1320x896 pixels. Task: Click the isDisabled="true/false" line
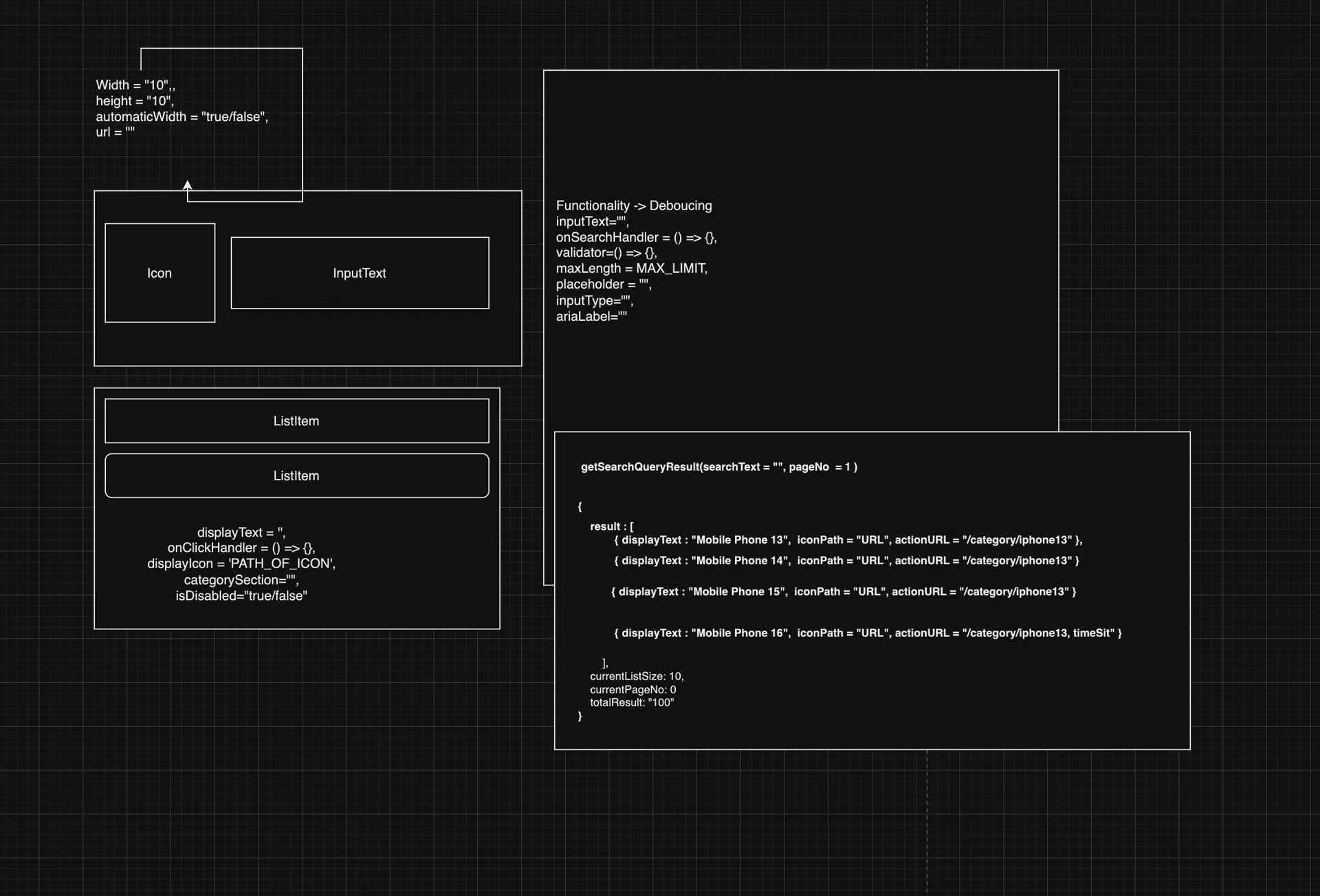coord(241,596)
